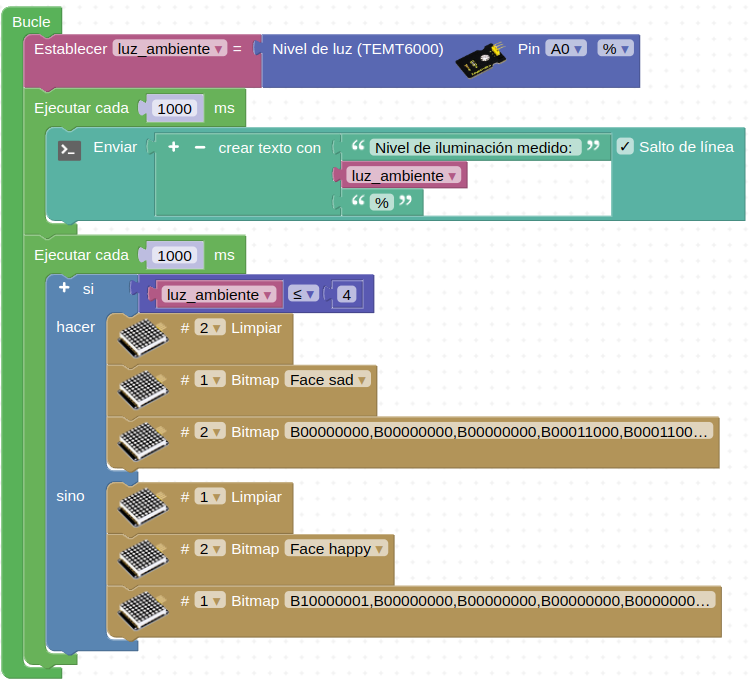Toggle the Salto de línea checkbox
The height and width of the screenshot is (681, 751).
(625, 147)
